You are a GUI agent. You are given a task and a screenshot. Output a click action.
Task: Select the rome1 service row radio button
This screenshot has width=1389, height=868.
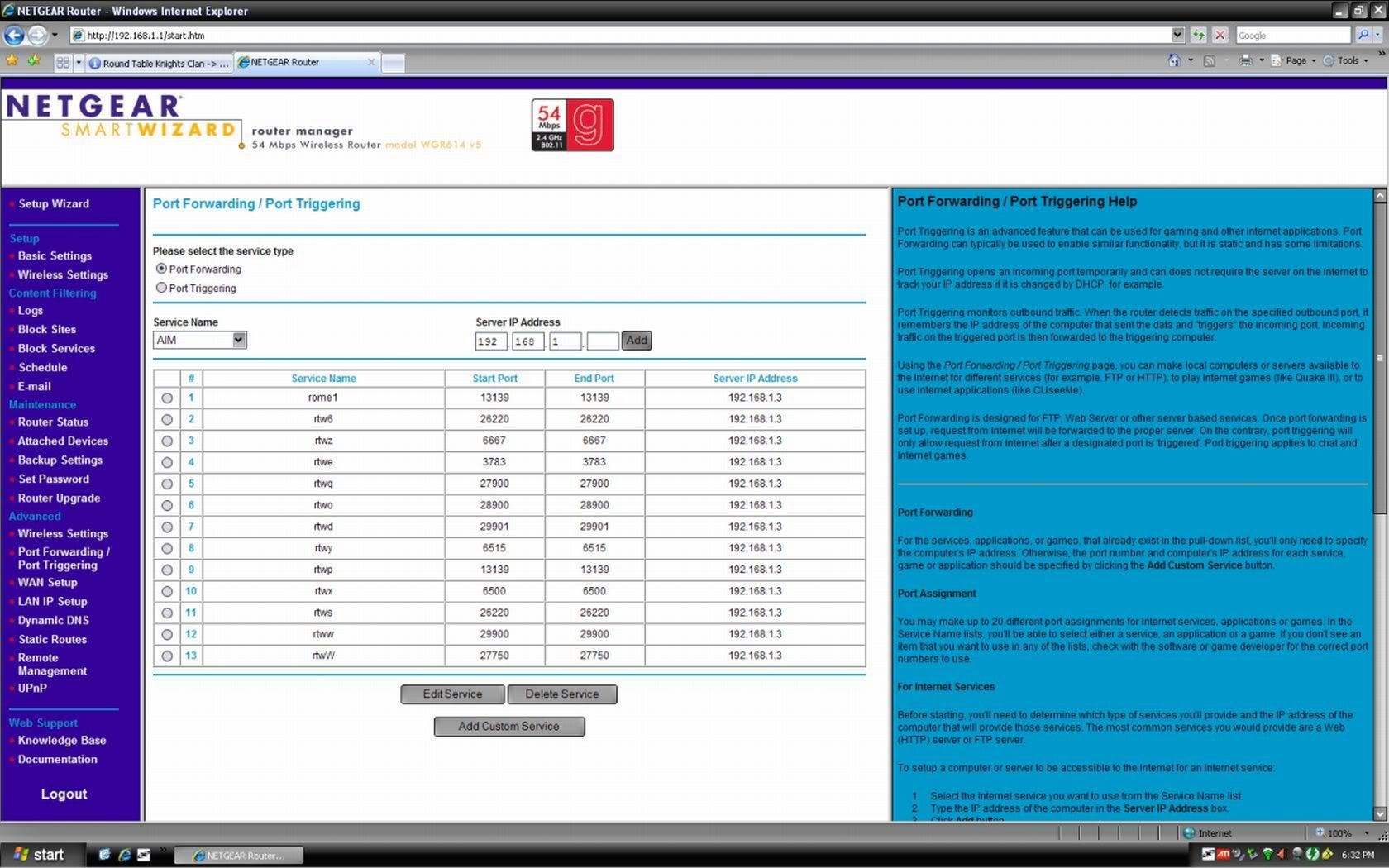pyautogui.click(x=167, y=398)
